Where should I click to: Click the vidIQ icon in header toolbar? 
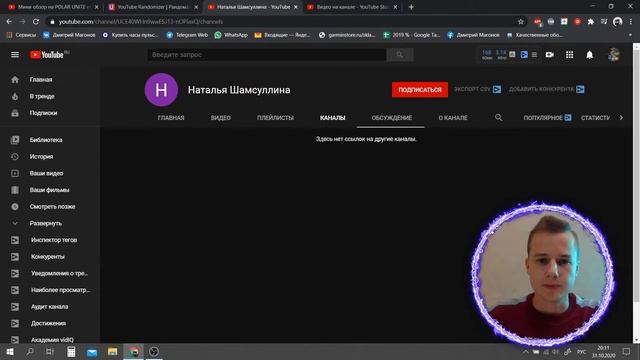(x=524, y=55)
